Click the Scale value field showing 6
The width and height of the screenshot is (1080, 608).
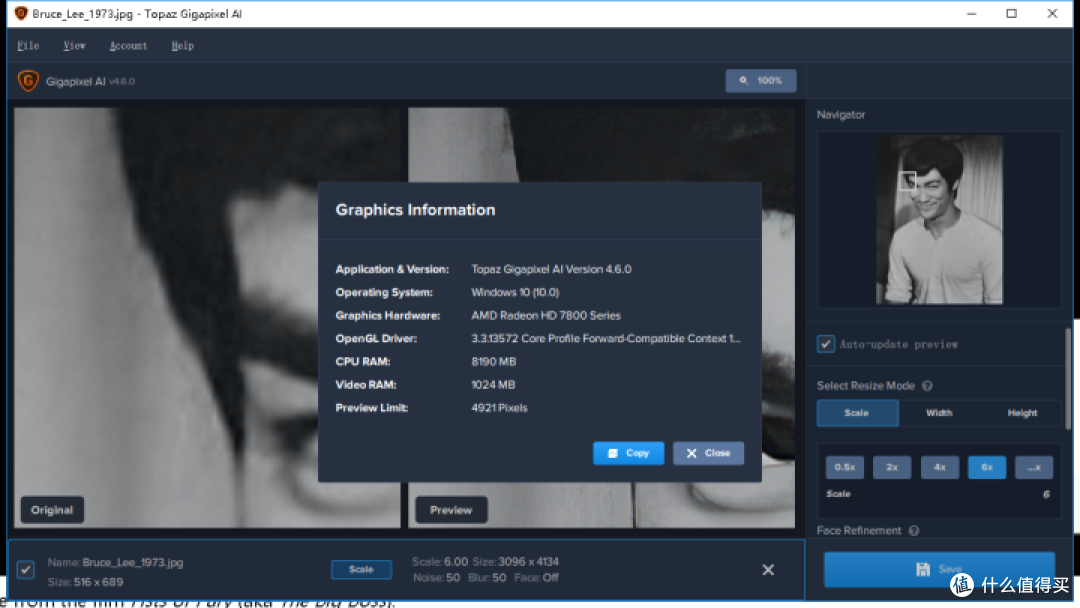[x=1046, y=494]
